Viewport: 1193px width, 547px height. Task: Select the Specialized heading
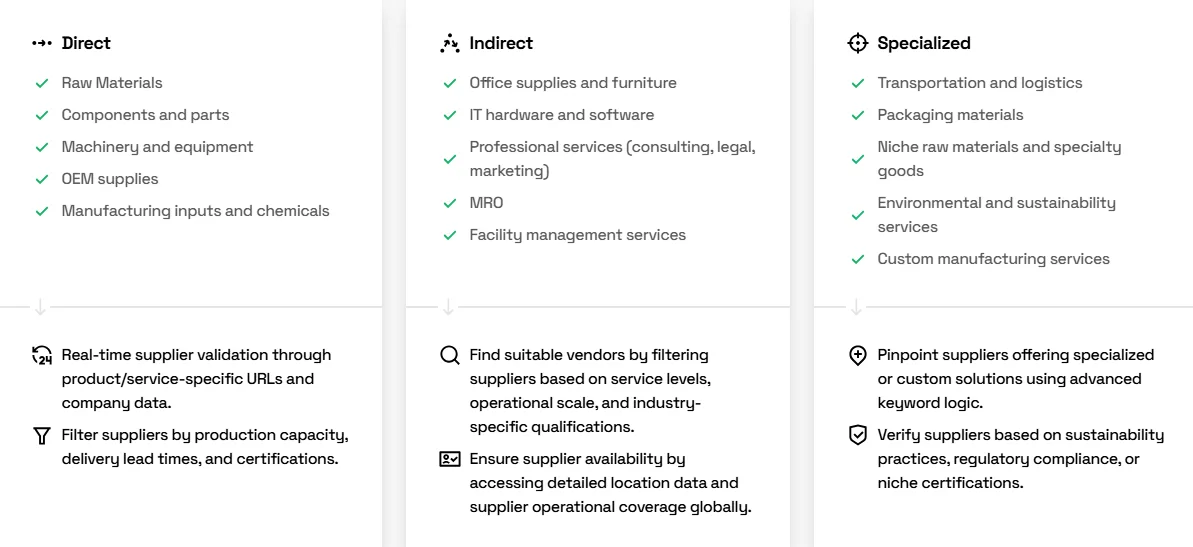pyautogui.click(x=924, y=43)
